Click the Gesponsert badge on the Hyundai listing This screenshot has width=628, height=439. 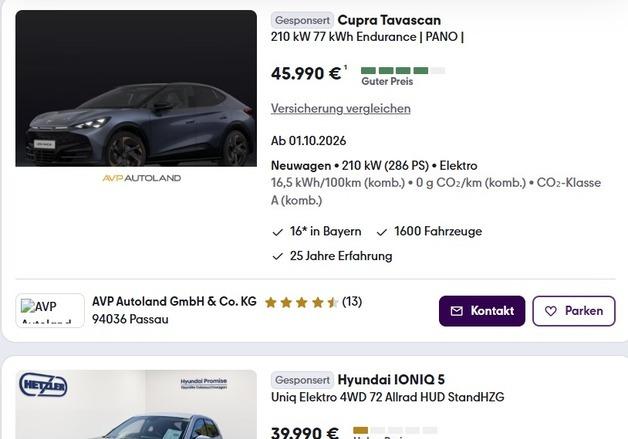(x=302, y=380)
